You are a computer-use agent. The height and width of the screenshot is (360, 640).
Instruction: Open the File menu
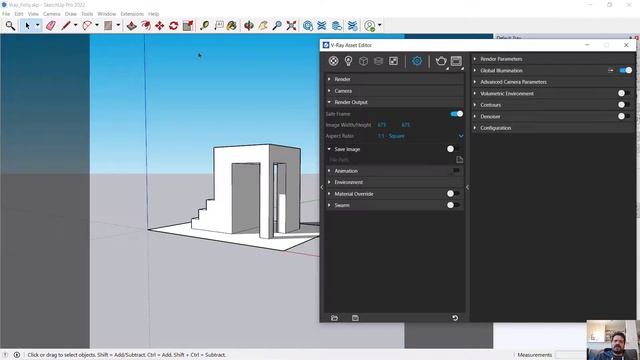click(6, 14)
